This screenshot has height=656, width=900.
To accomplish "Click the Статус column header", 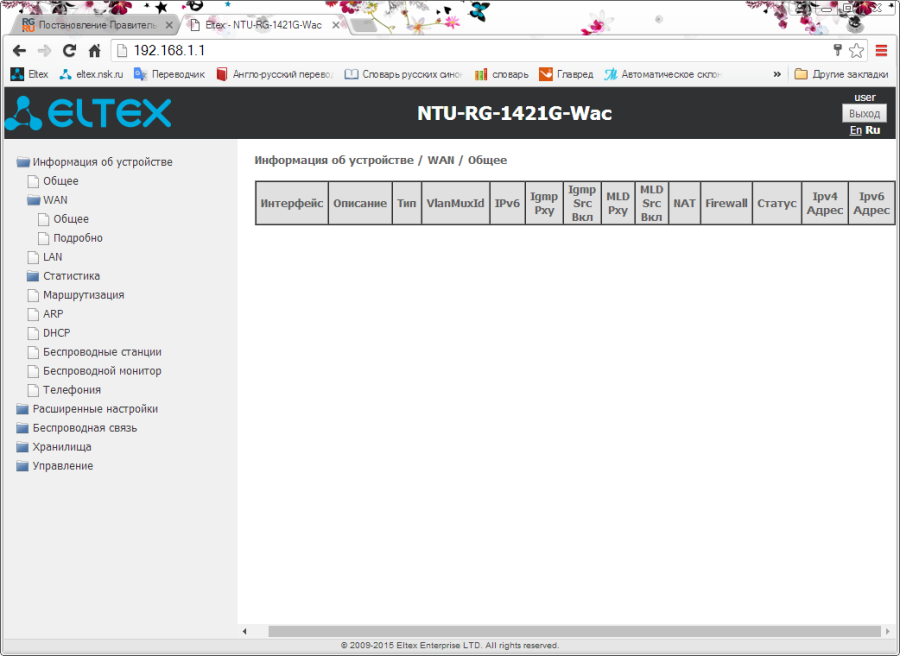I will coord(777,203).
